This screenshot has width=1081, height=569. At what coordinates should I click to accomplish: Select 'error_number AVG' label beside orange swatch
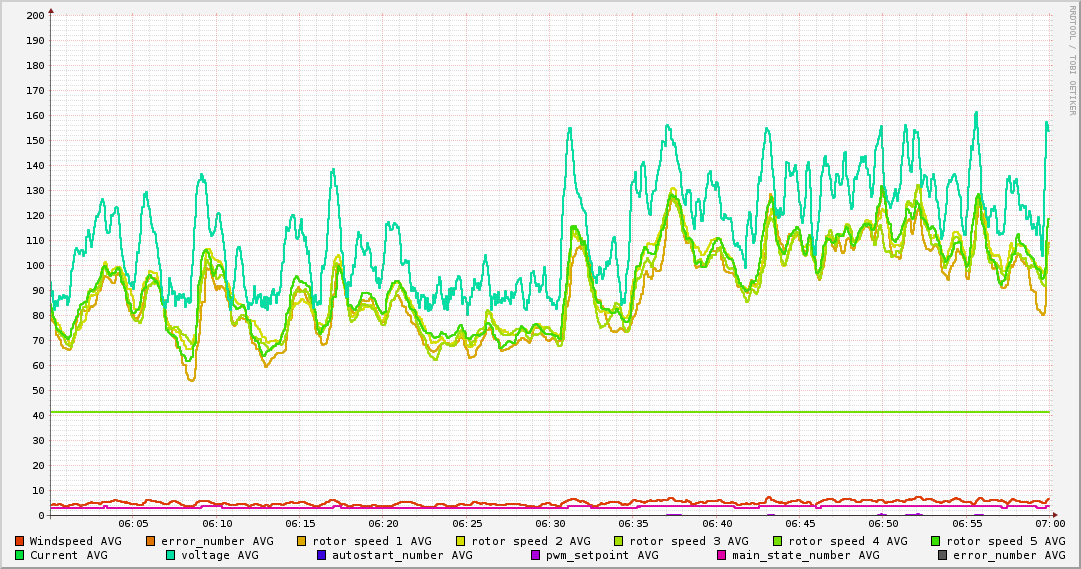(x=217, y=541)
